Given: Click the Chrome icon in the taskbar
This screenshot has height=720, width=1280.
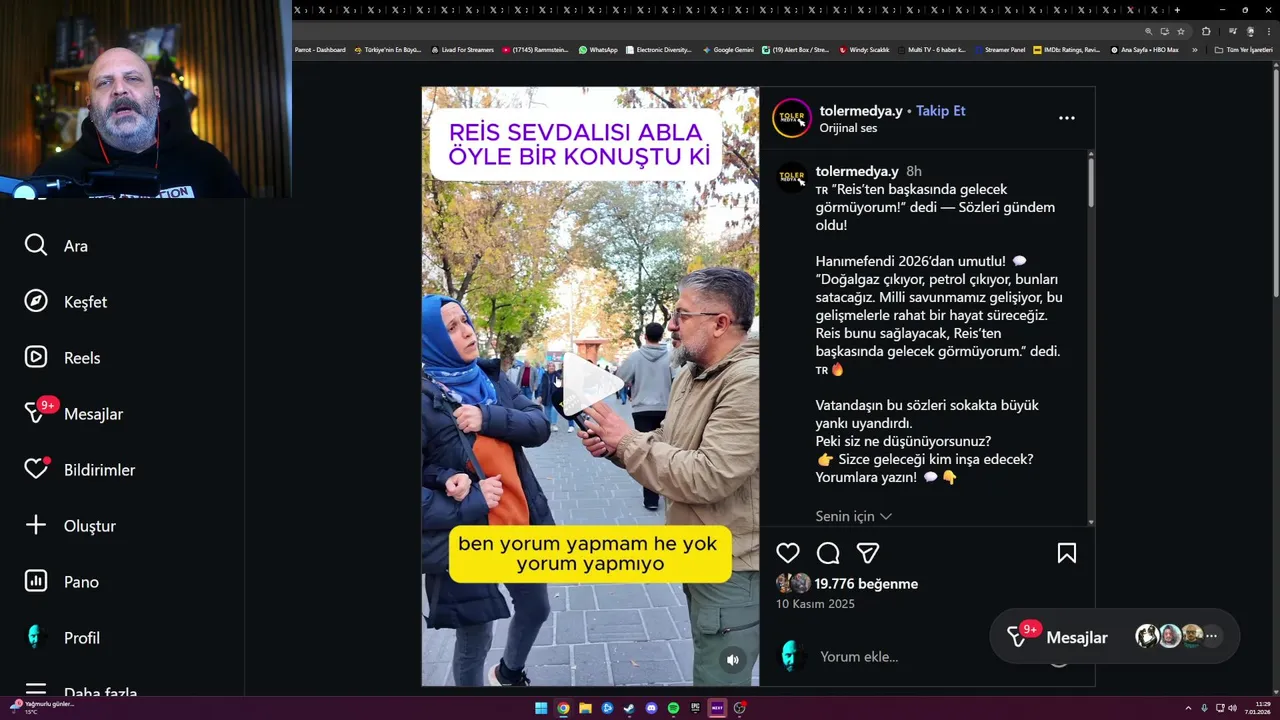Looking at the screenshot, I should [x=563, y=708].
